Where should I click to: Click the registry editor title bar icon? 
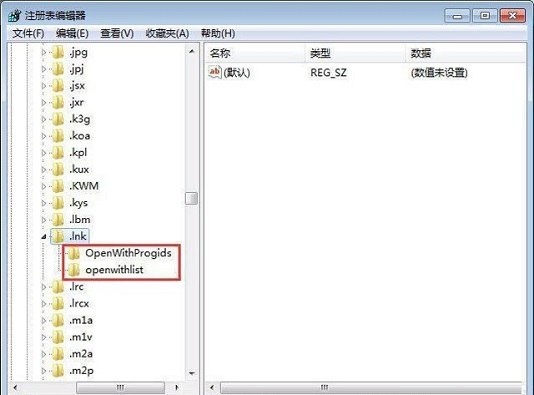[x=15, y=15]
